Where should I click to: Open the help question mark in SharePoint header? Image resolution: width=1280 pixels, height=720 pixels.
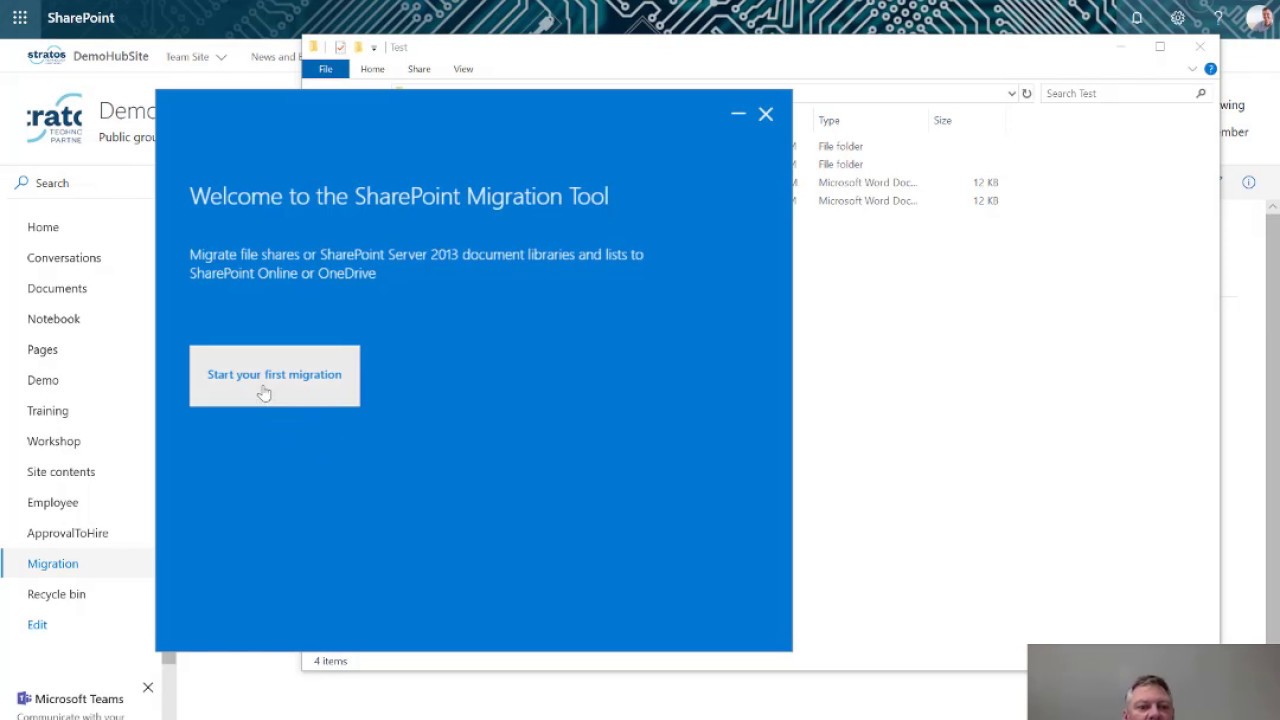pos(1218,18)
